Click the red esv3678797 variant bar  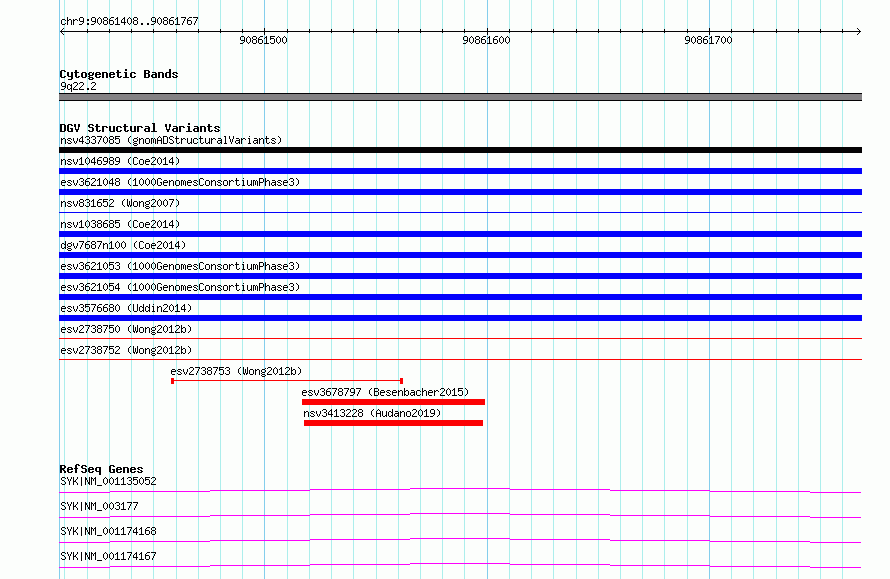tap(393, 402)
